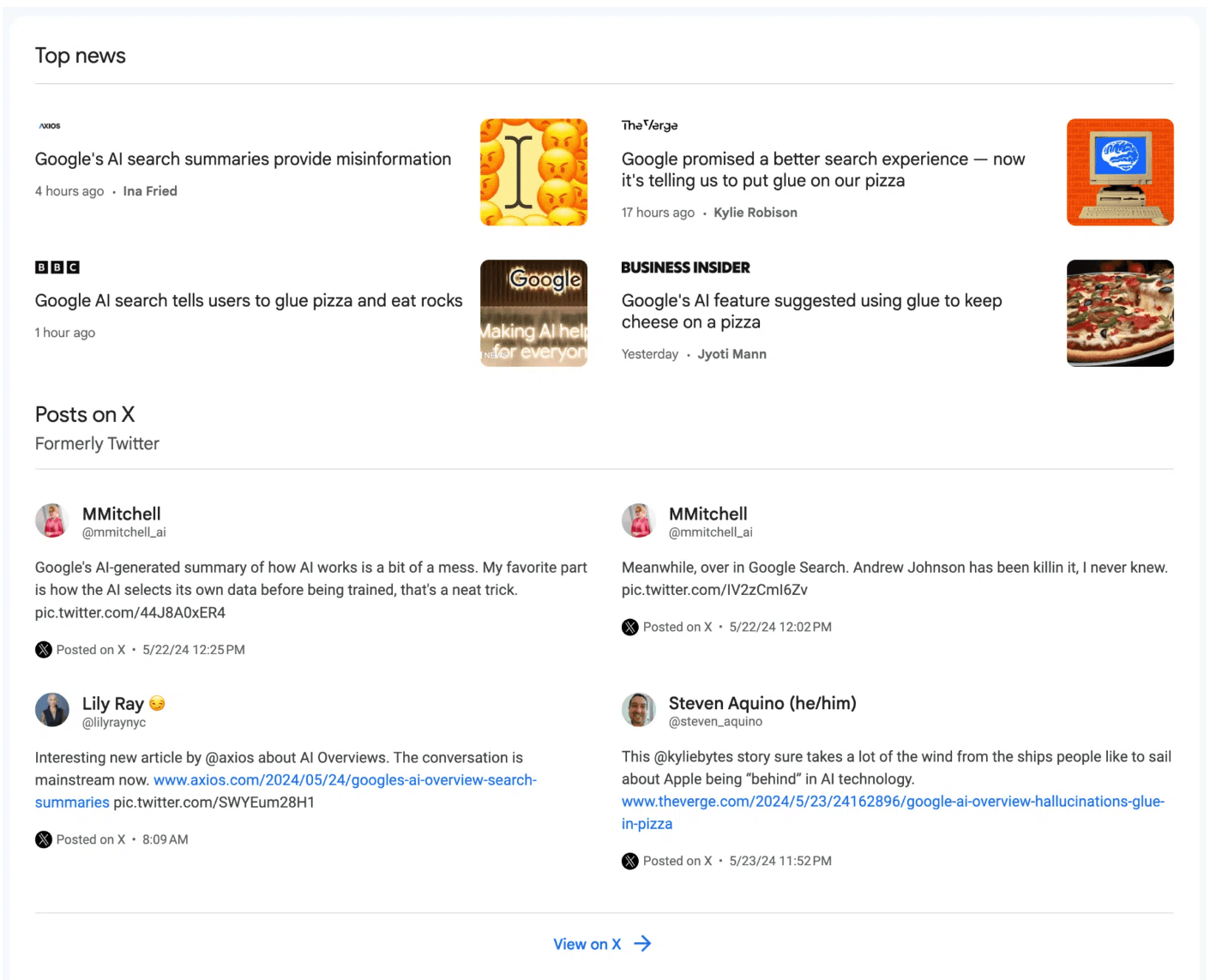
Task: Open the angry emoji Axios thumbnail
Action: 533,172
